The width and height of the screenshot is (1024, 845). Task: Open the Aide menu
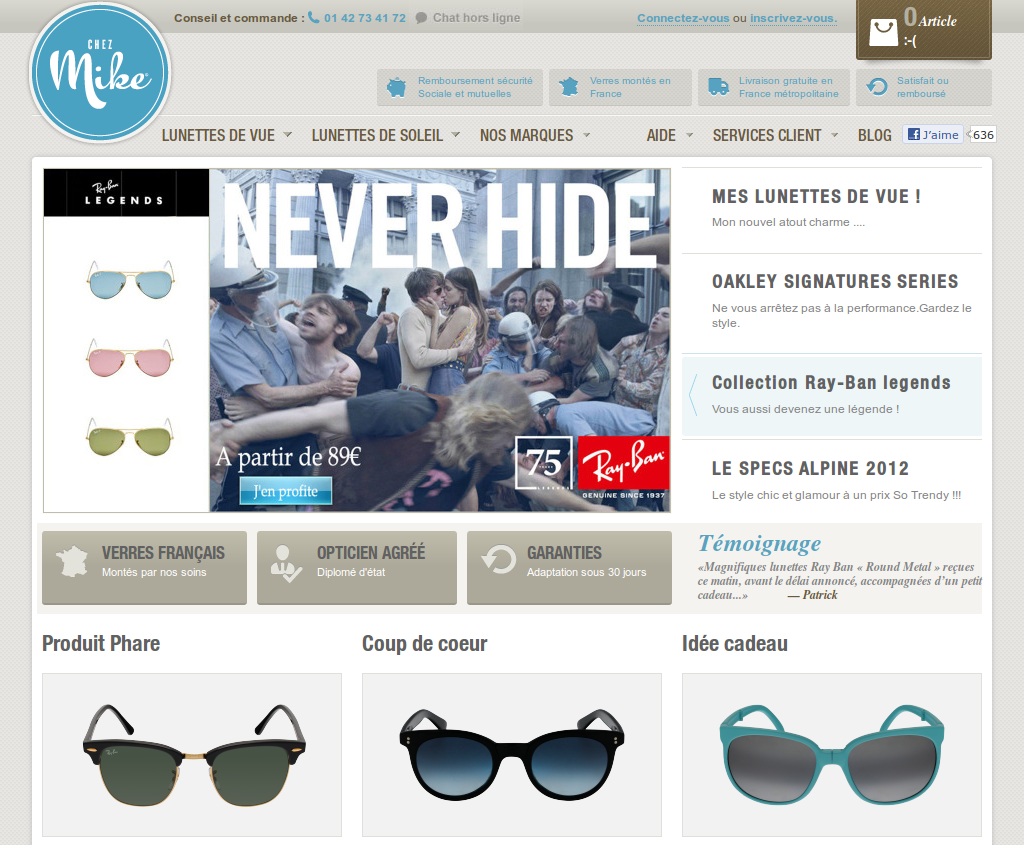click(x=662, y=135)
